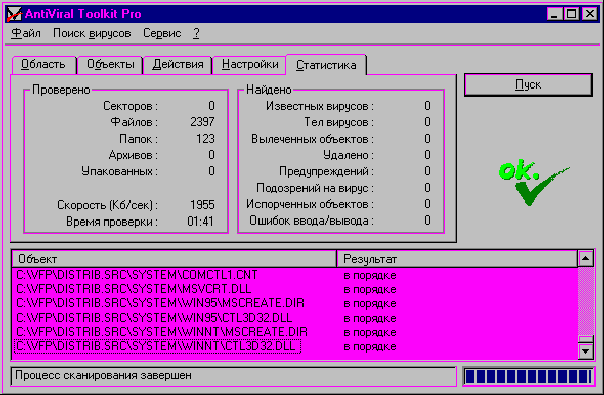This screenshot has width=604, height=395.
Task: Switch to the Настройки tab
Action: coord(250,64)
